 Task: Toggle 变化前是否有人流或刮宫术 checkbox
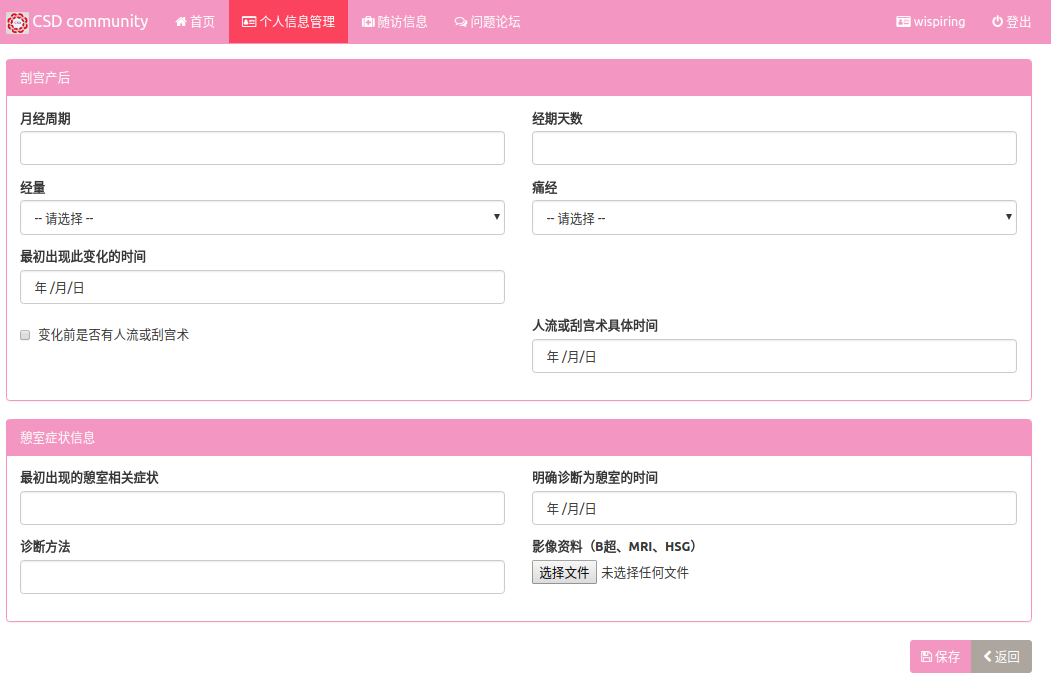coord(26,336)
